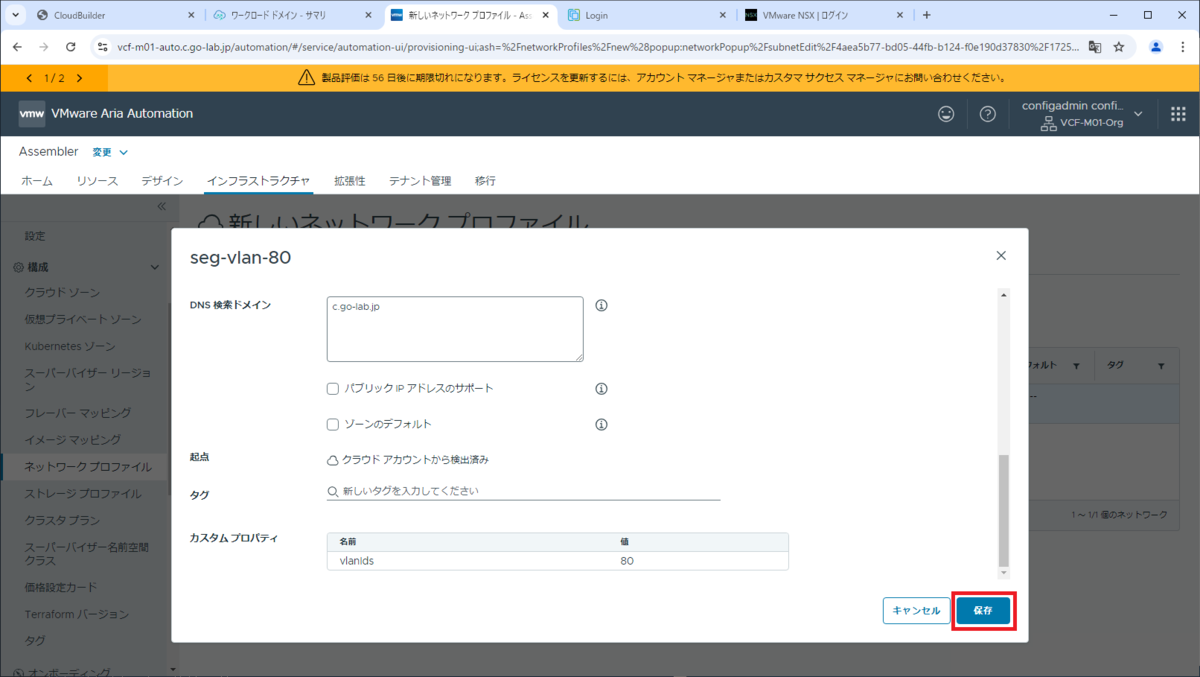This screenshot has height=677, width=1200.
Task: Open イメージ マッピング in the sidebar
Action: (72, 440)
